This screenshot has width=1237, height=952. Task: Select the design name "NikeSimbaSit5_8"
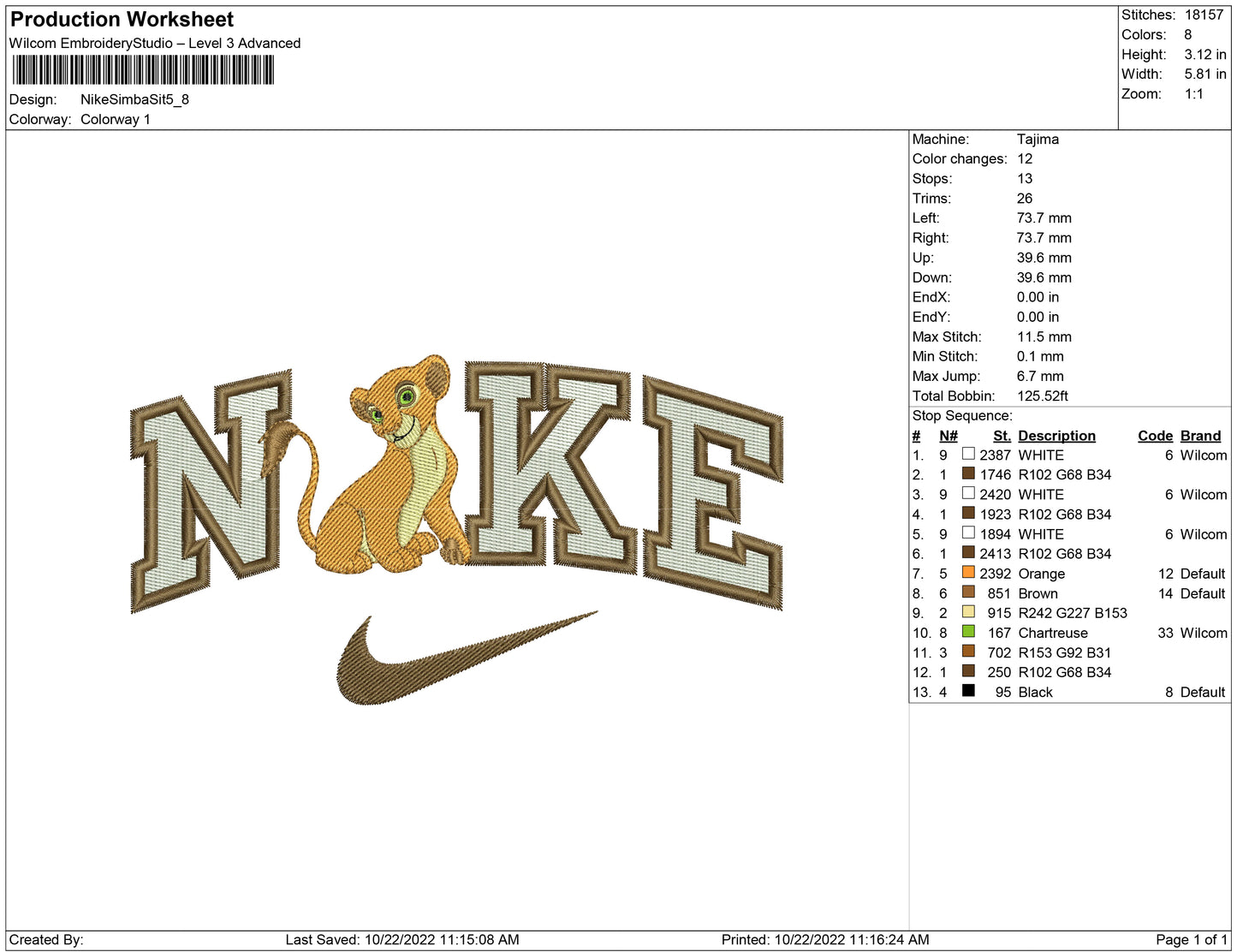pos(134,99)
